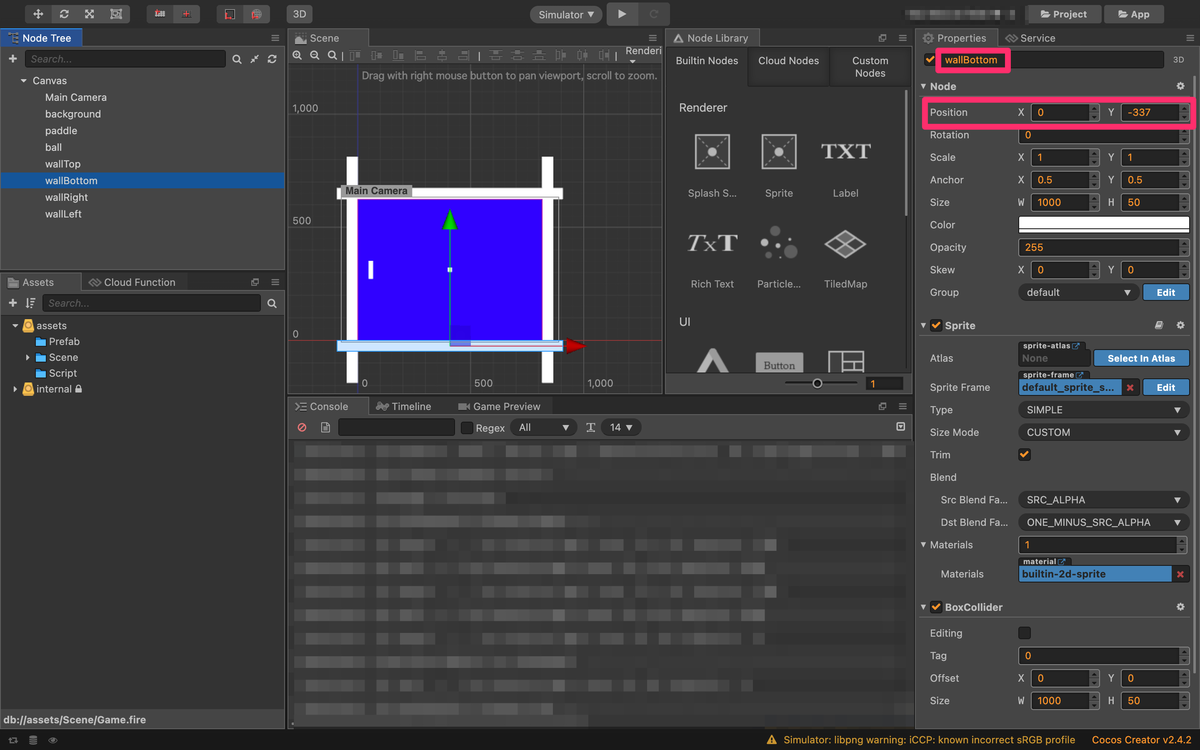Select the rotate transform tool

click(x=65, y=14)
